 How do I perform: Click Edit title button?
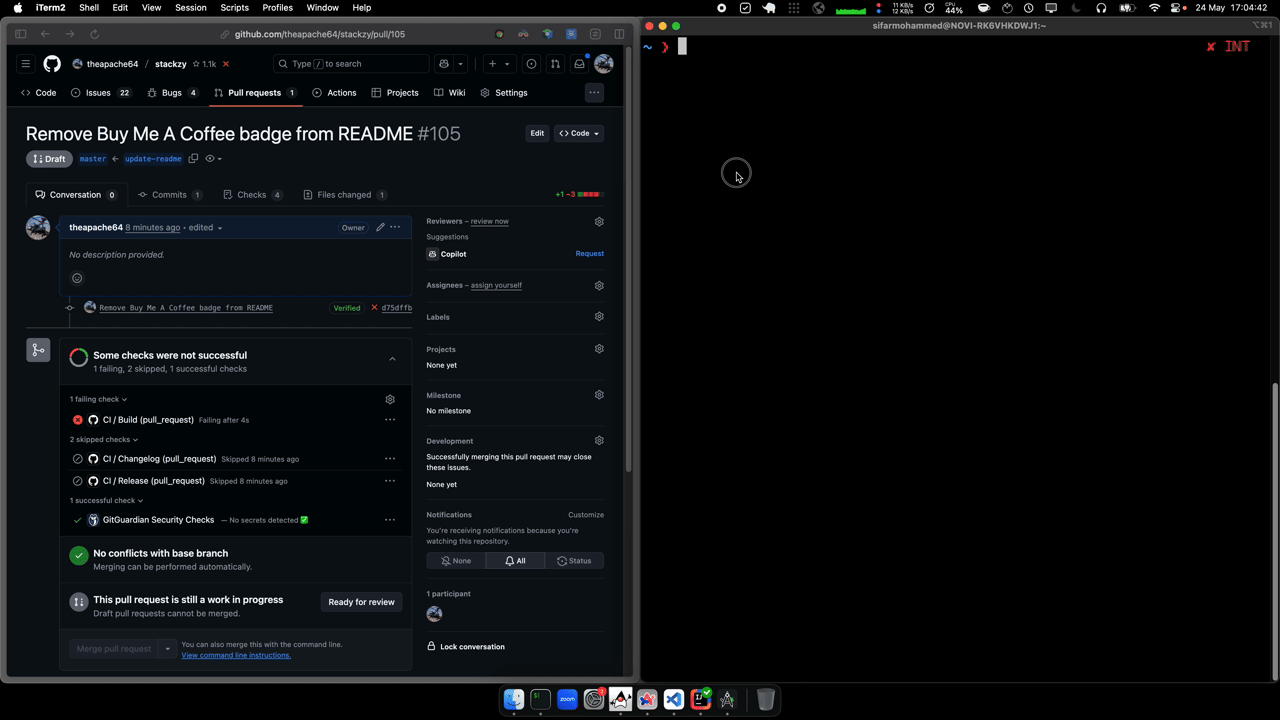pos(537,133)
